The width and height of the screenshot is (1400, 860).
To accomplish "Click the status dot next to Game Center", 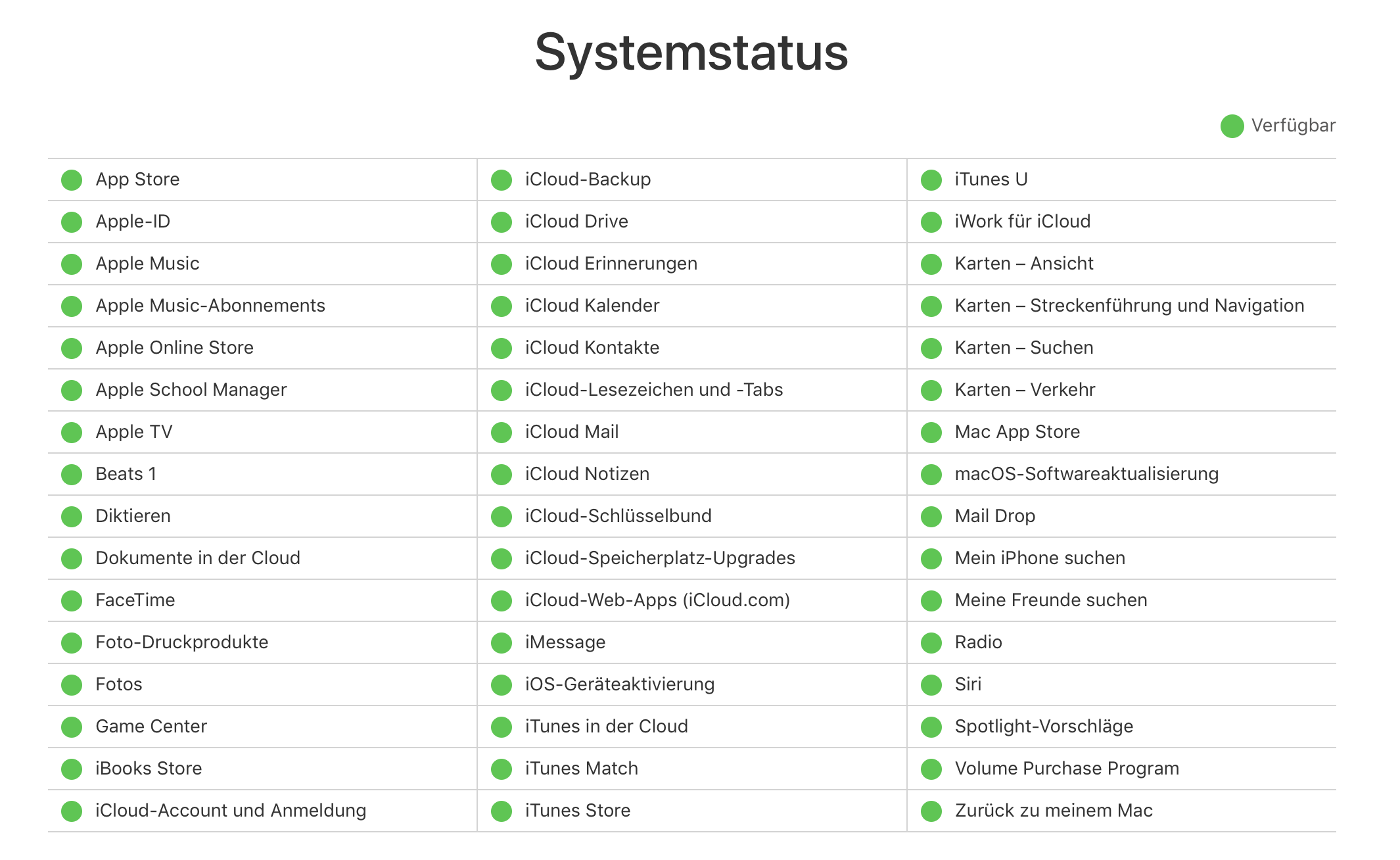I will click(x=72, y=727).
